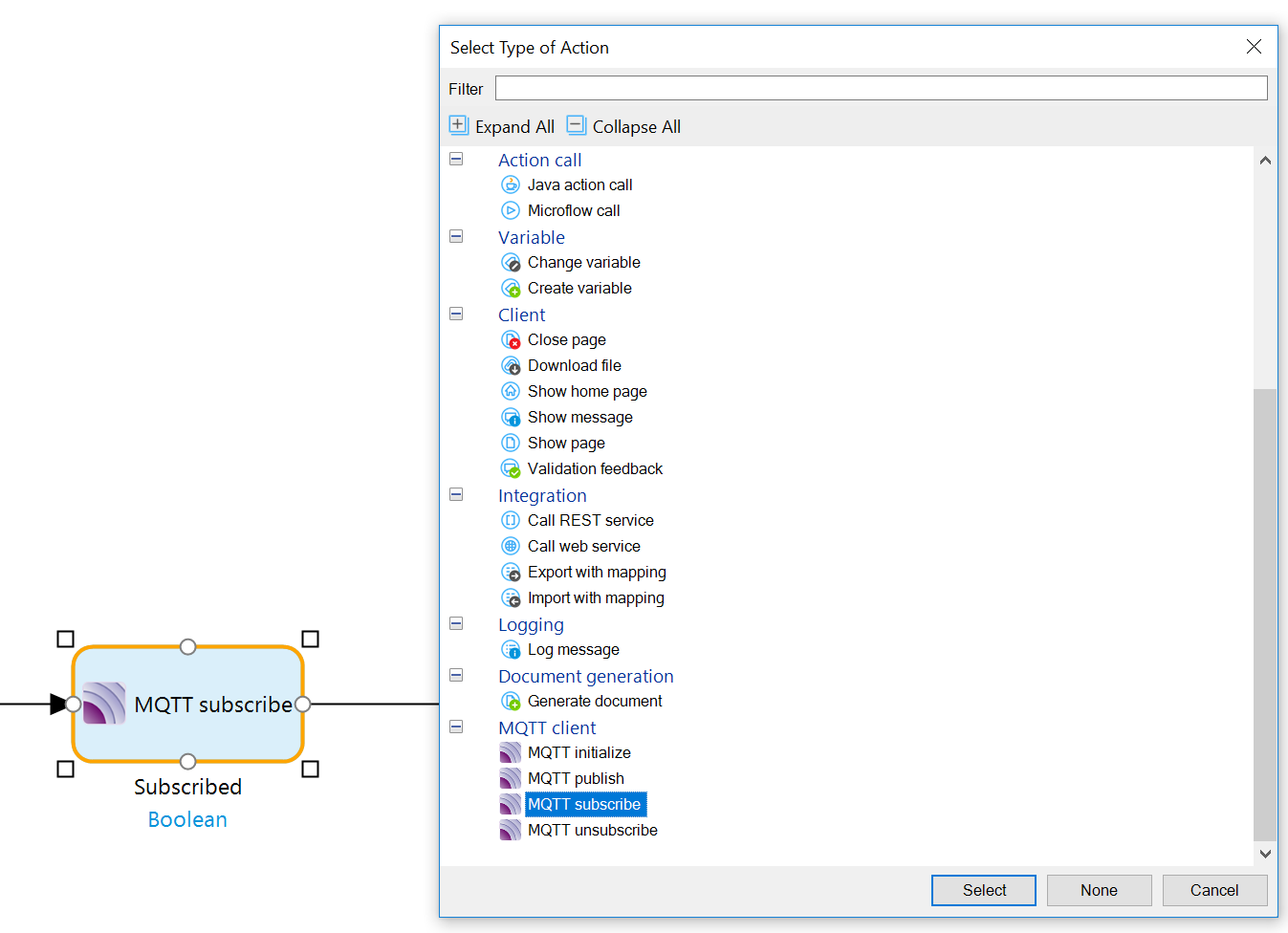Click the MQTT initialize icon
The height and width of the screenshot is (933, 1288).
(511, 752)
